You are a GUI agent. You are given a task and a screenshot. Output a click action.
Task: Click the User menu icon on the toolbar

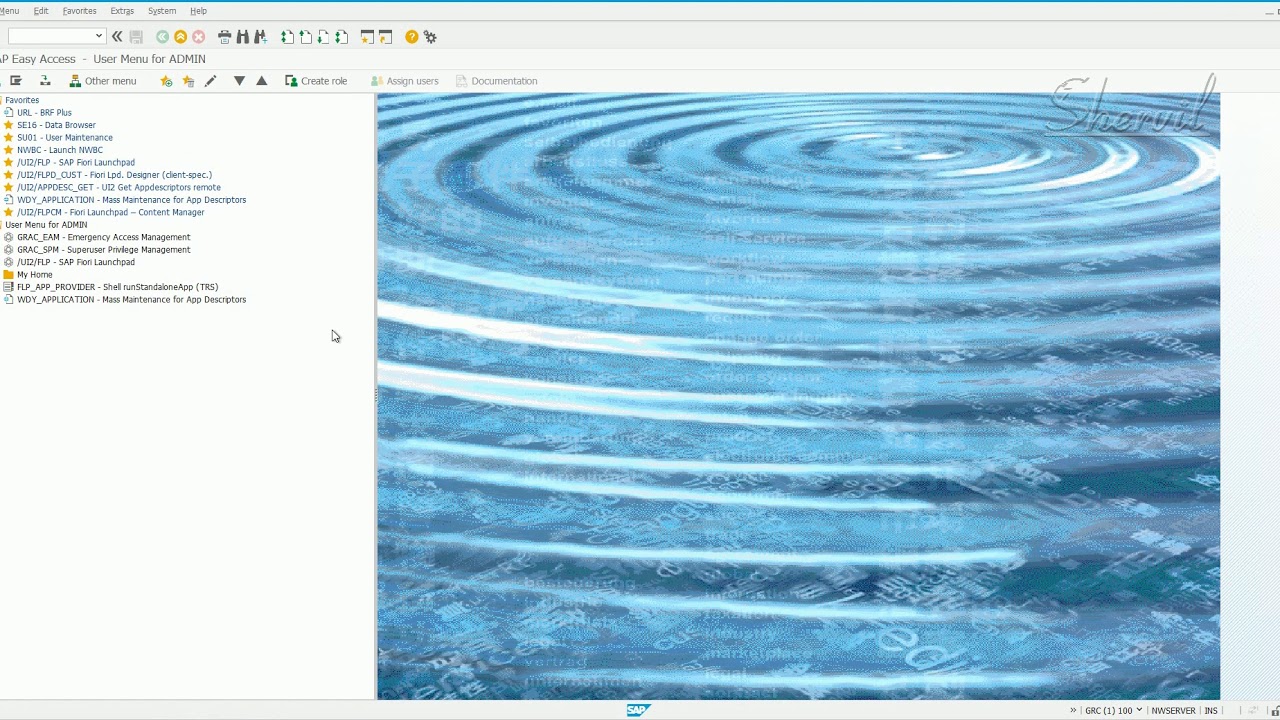point(45,81)
